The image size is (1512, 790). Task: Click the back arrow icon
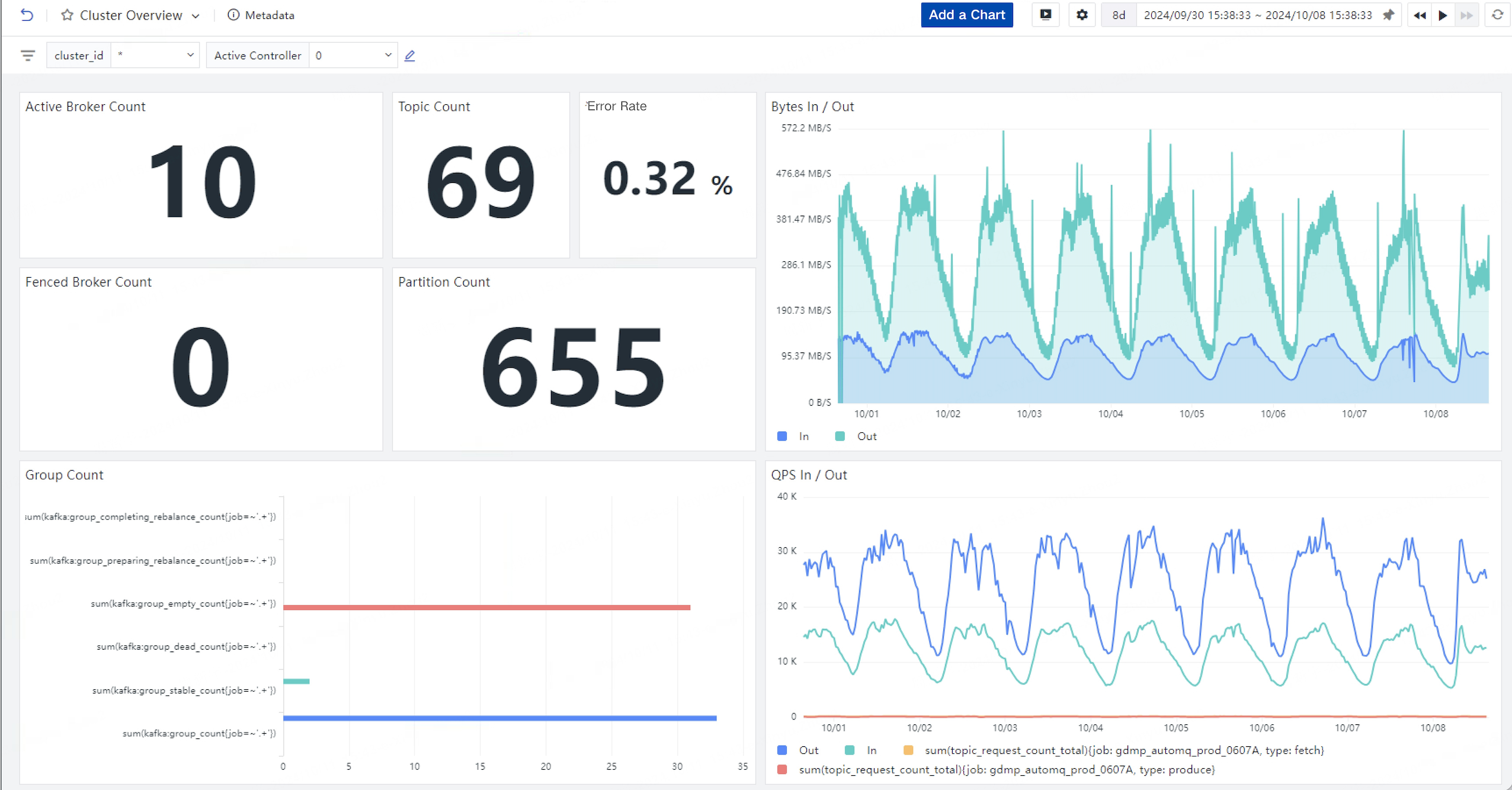pos(27,15)
